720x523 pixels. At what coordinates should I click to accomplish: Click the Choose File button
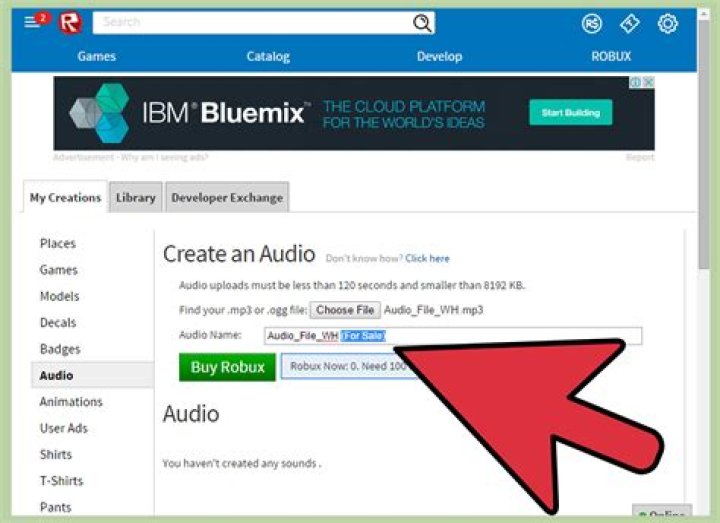coord(345,310)
